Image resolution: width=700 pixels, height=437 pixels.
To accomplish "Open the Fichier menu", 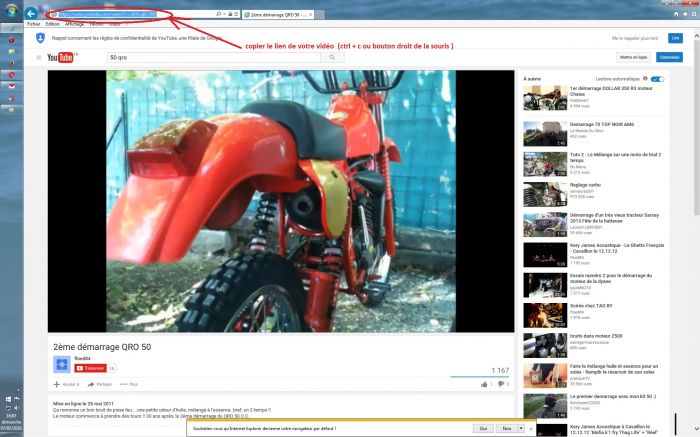I will (33, 24).
